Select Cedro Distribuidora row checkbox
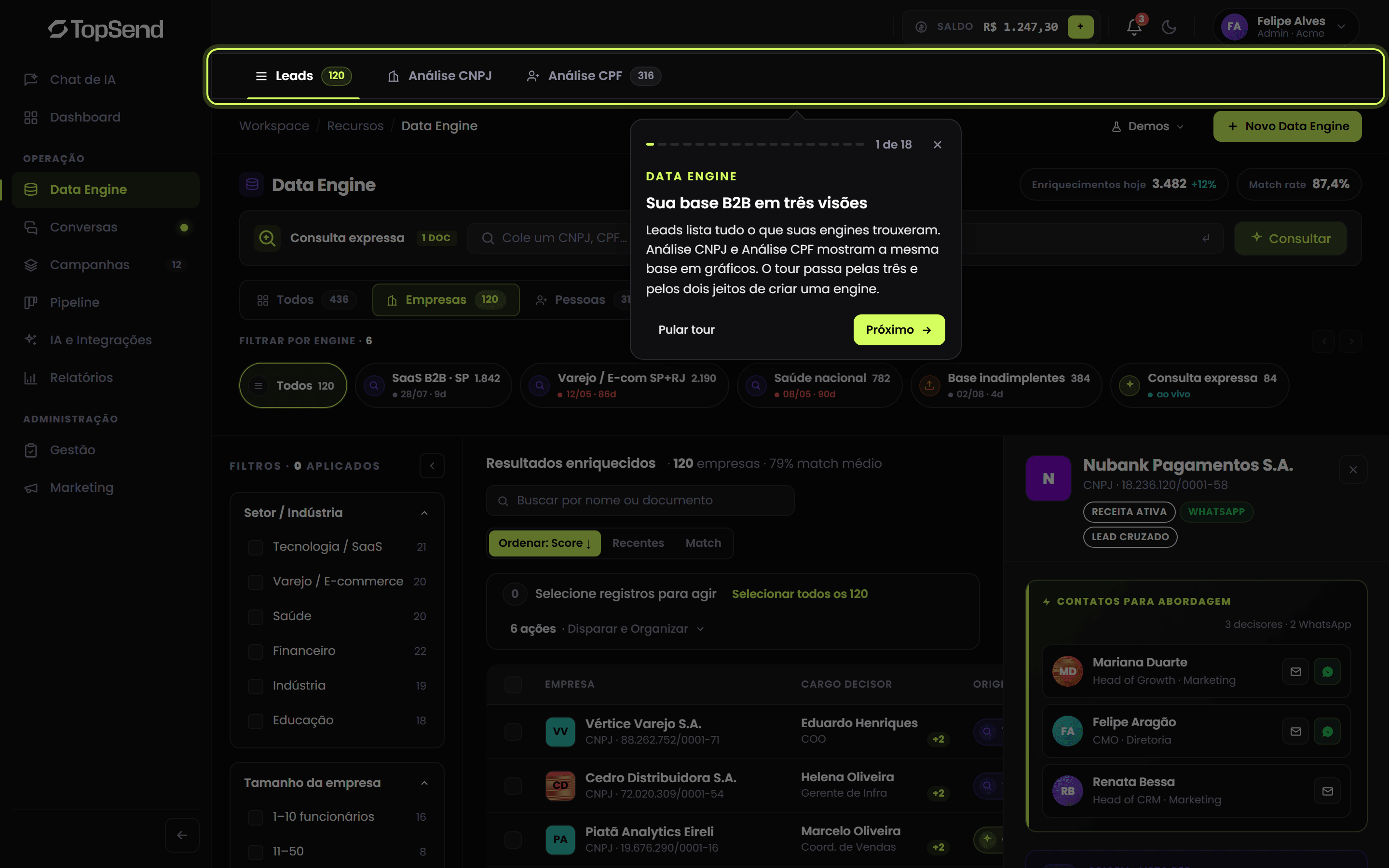Viewport: 1389px width, 868px height. tap(513, 786)
